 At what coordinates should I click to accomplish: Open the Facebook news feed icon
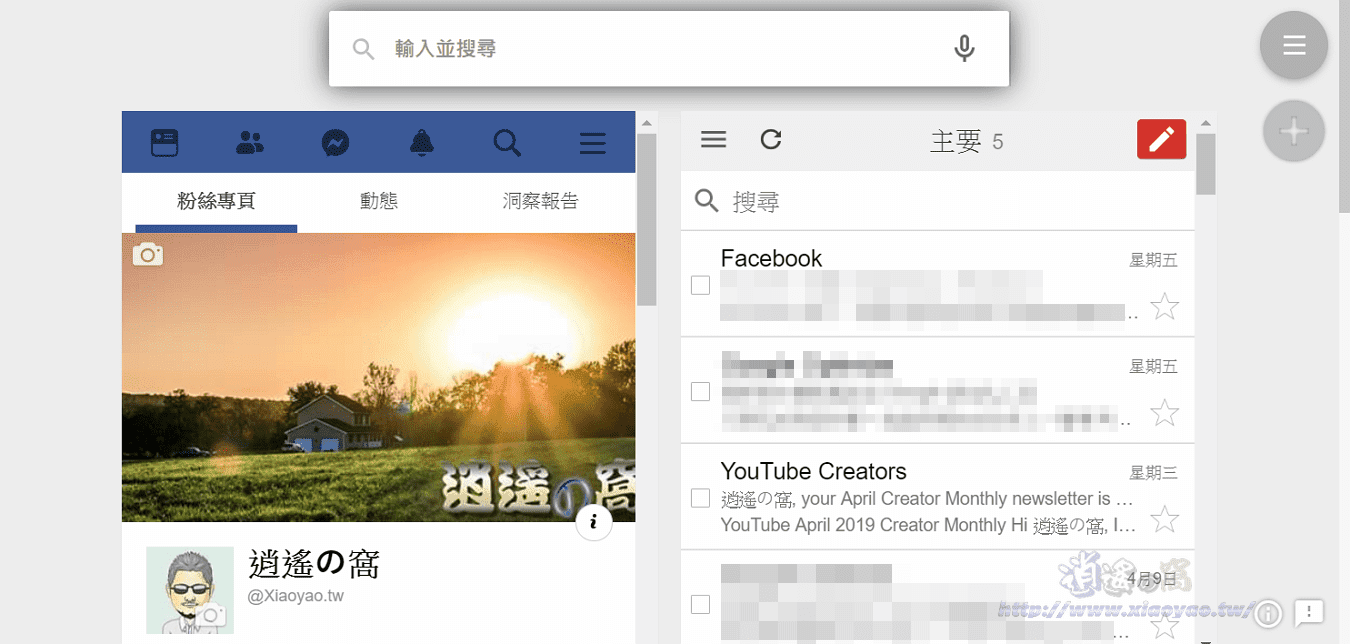164,143
